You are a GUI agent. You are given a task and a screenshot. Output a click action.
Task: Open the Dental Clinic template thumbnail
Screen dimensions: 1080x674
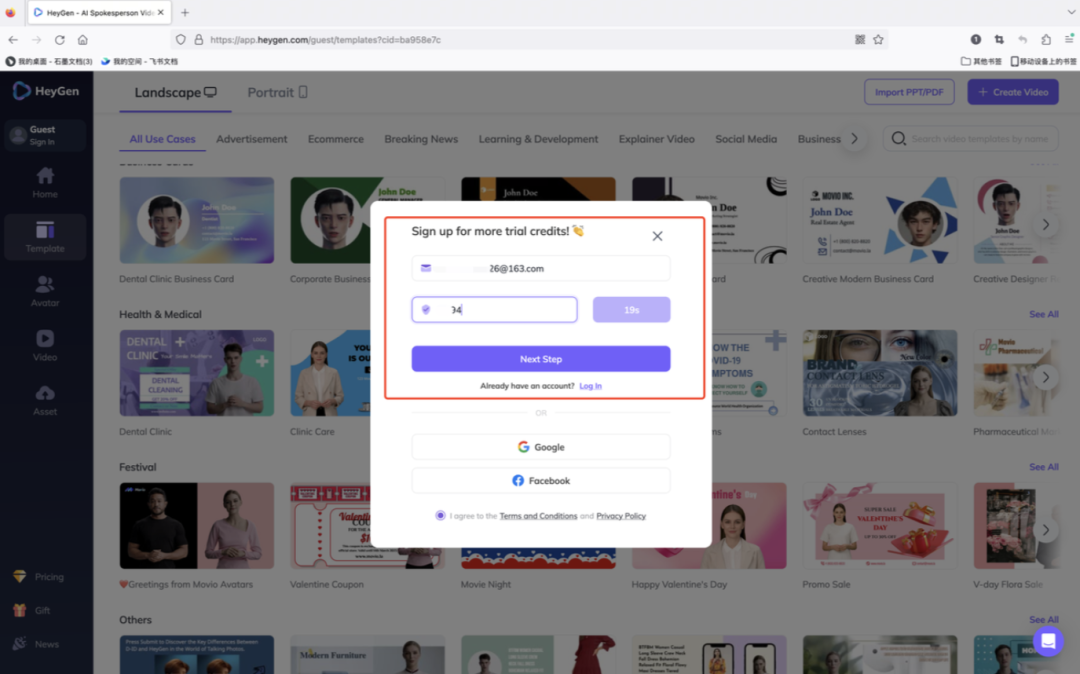point(197,373)
